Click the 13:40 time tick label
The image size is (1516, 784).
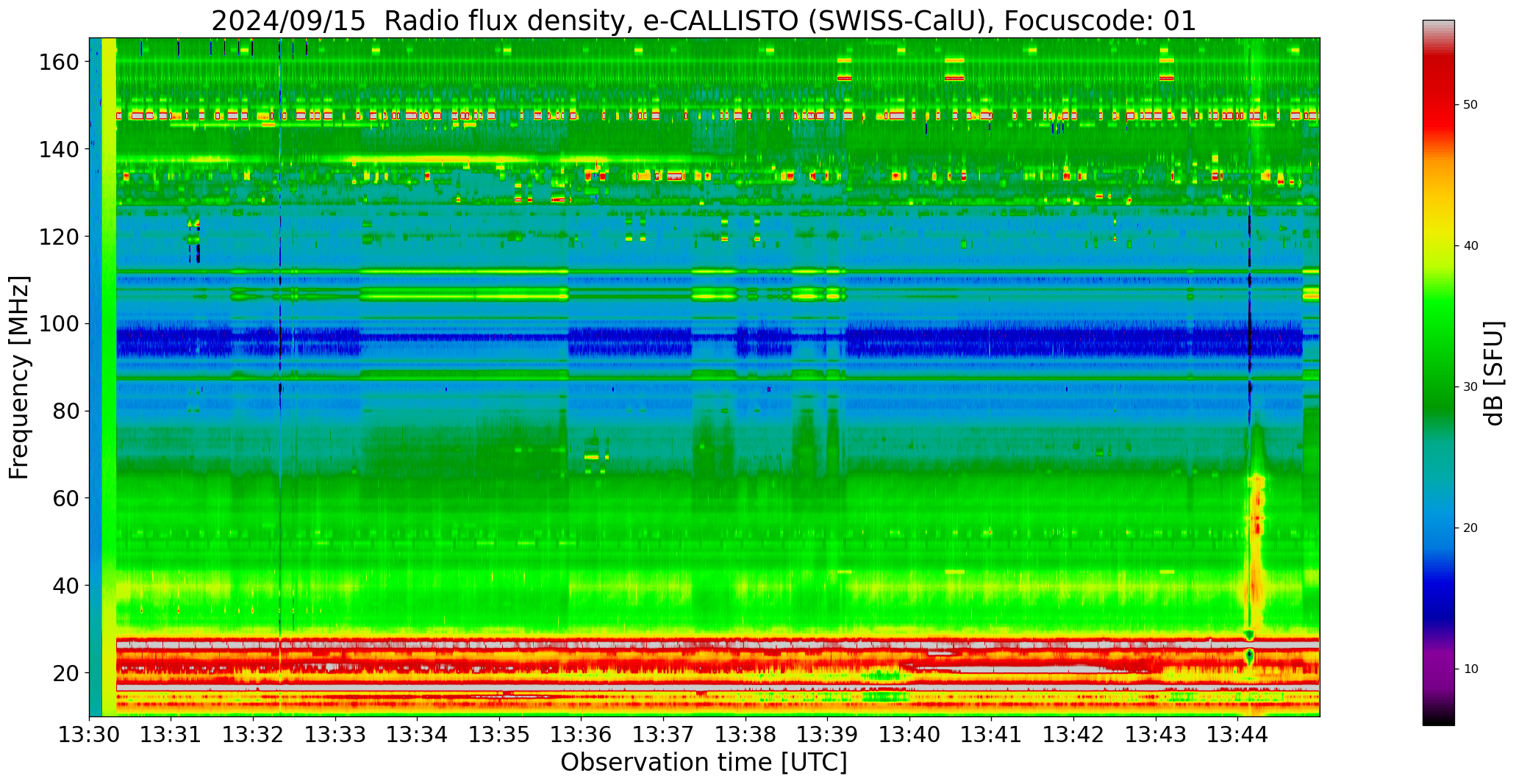(x=909, y=734)
